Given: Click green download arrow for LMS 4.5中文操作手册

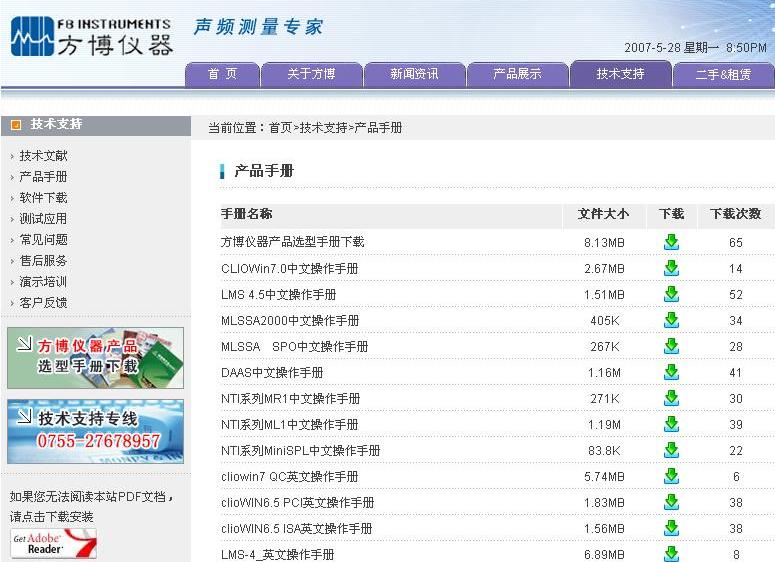Looking at the screenshot, I should 671,294.
